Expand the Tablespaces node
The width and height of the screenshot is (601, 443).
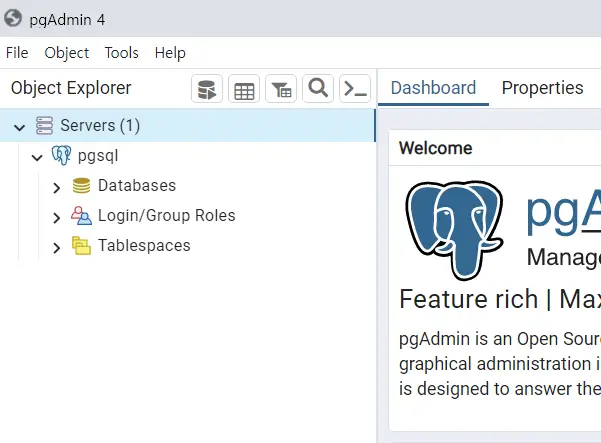[57, 248]
